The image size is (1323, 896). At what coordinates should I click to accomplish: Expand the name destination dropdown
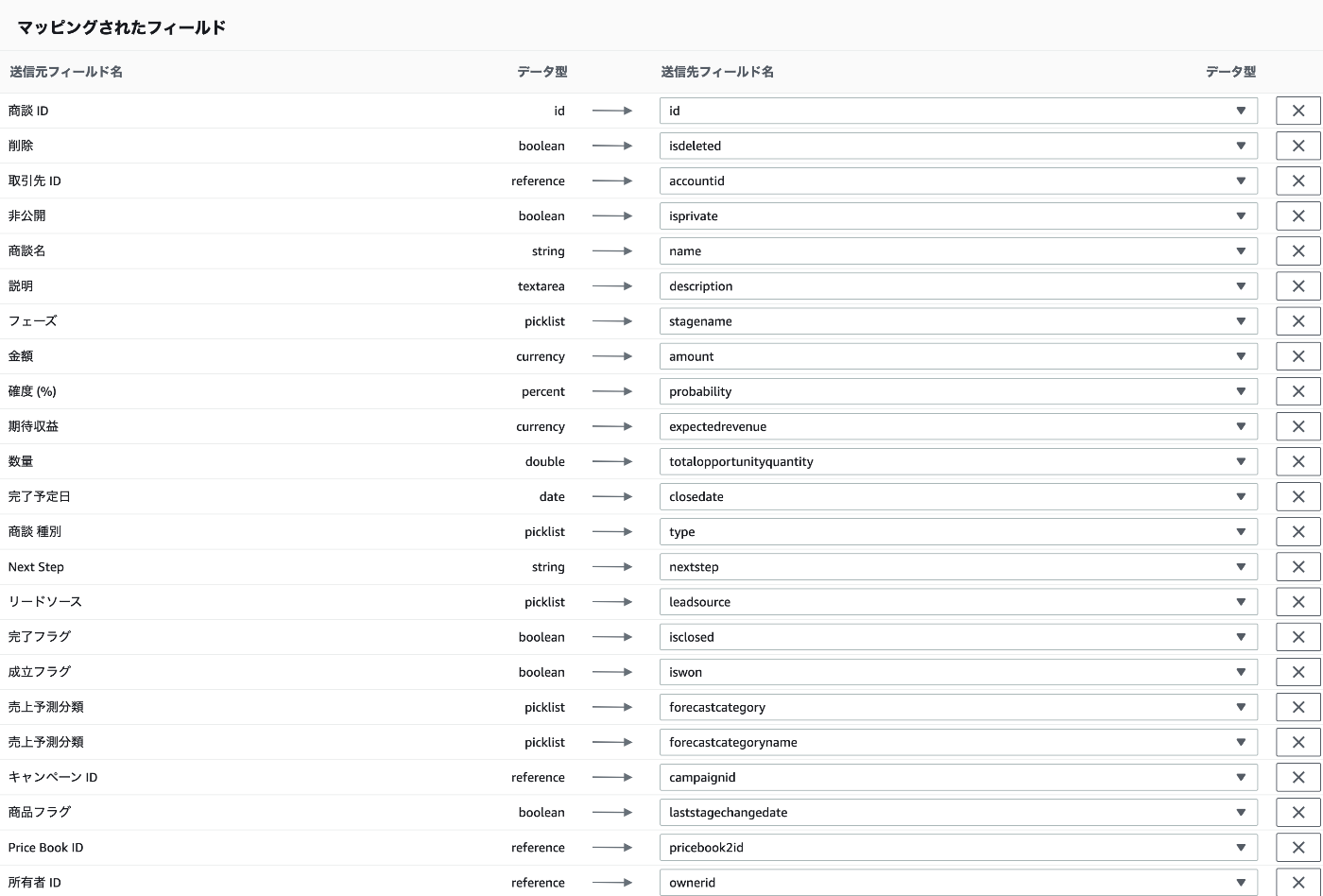958,250
